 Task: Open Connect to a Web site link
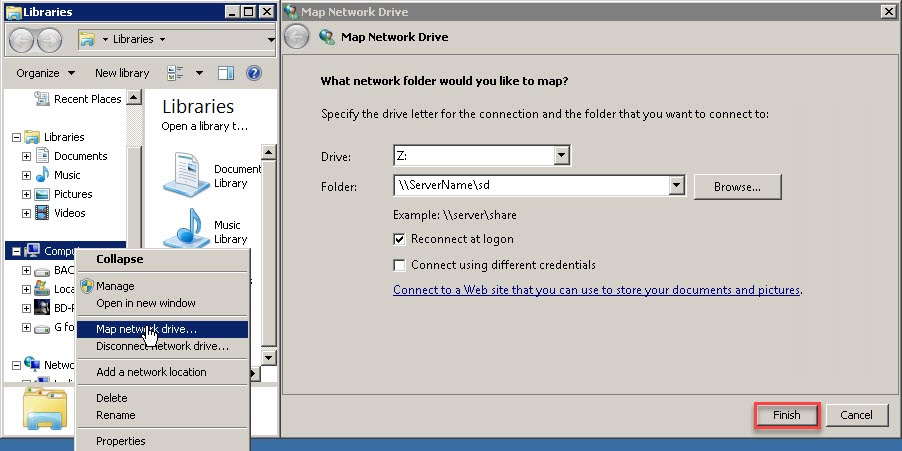pos(597,290)
